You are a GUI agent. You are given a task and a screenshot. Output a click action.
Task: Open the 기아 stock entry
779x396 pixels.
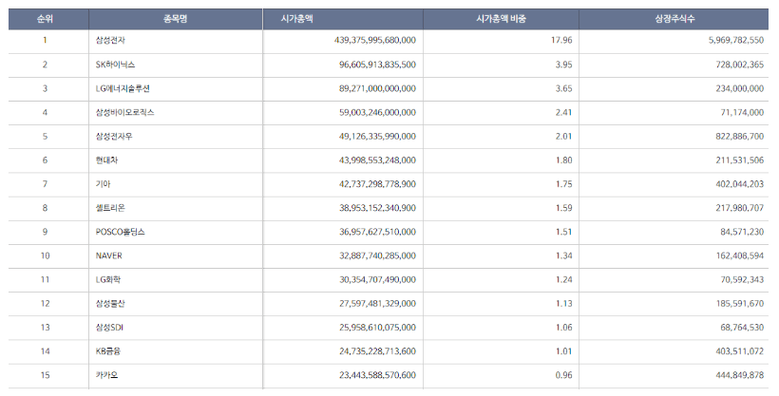(x=103, y=184)
